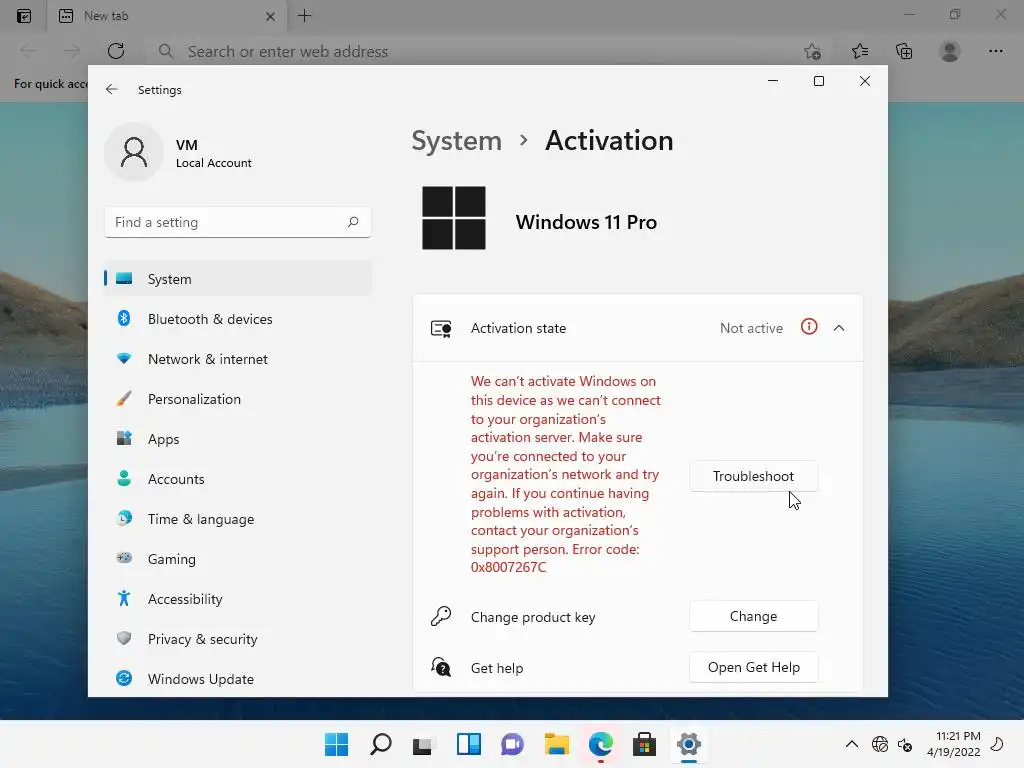Click the Open Get Help button

click(754, 667)
